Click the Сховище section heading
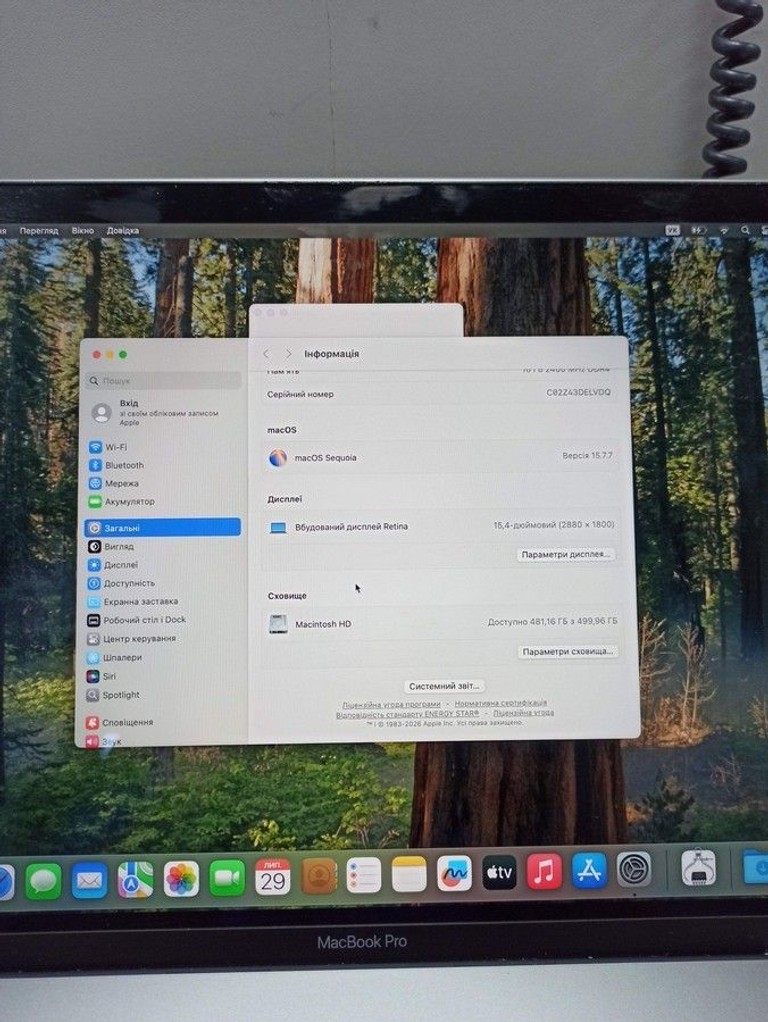 tap(287, 596)
